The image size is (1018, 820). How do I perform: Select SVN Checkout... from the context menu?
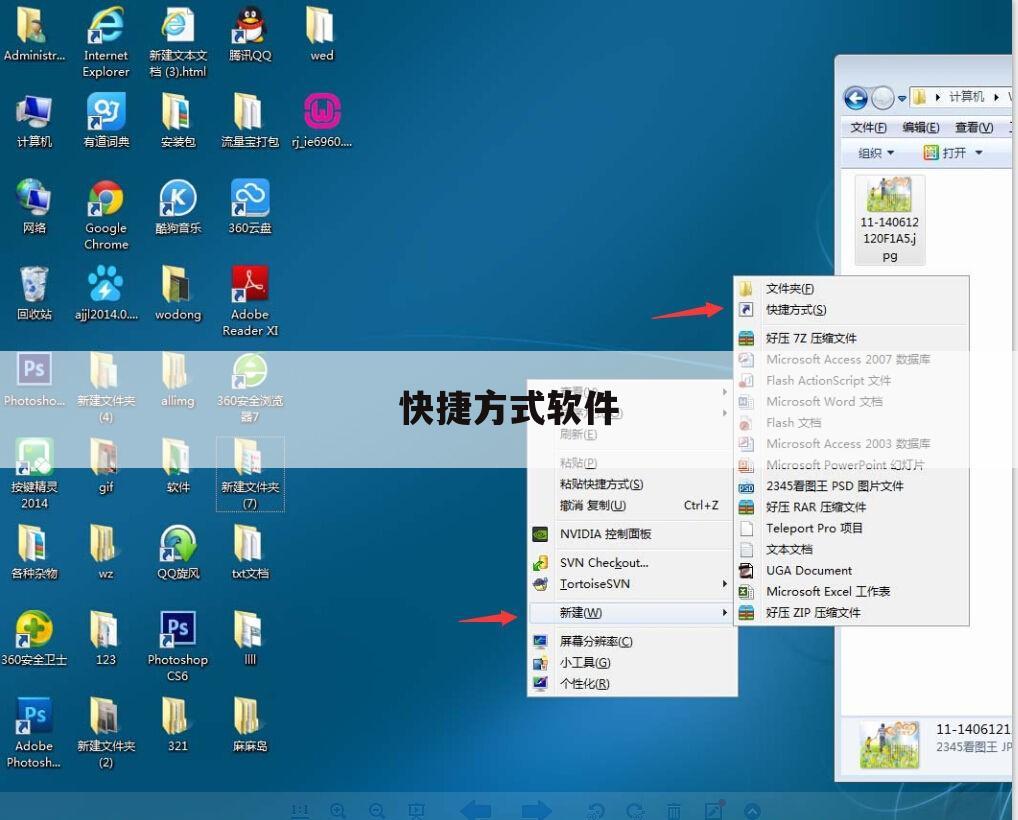point(631,562)
